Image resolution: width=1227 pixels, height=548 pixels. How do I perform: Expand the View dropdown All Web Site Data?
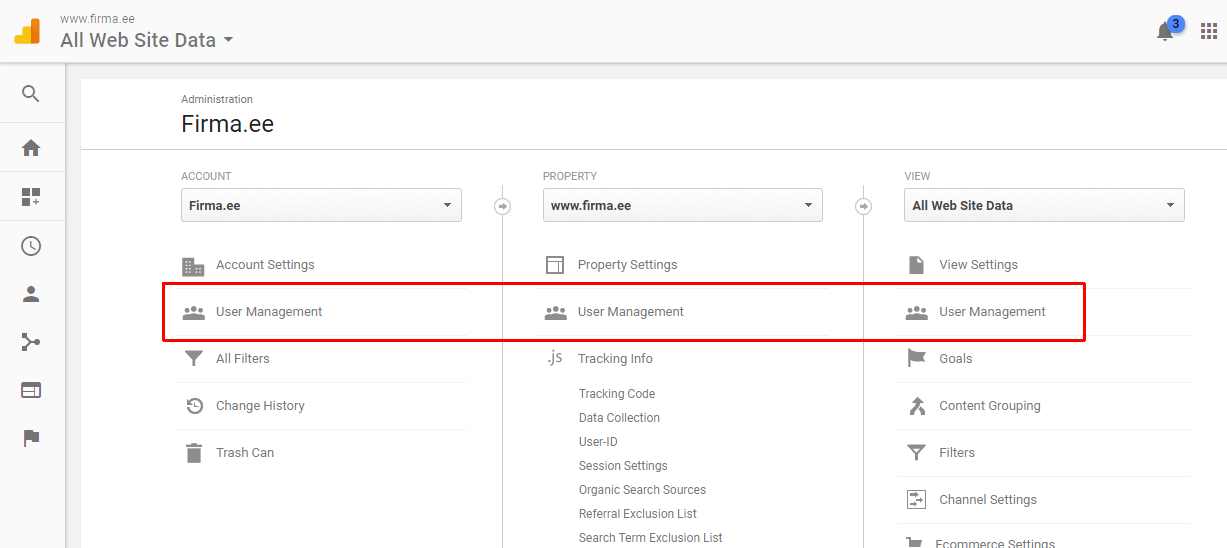tap(1044, 206)
